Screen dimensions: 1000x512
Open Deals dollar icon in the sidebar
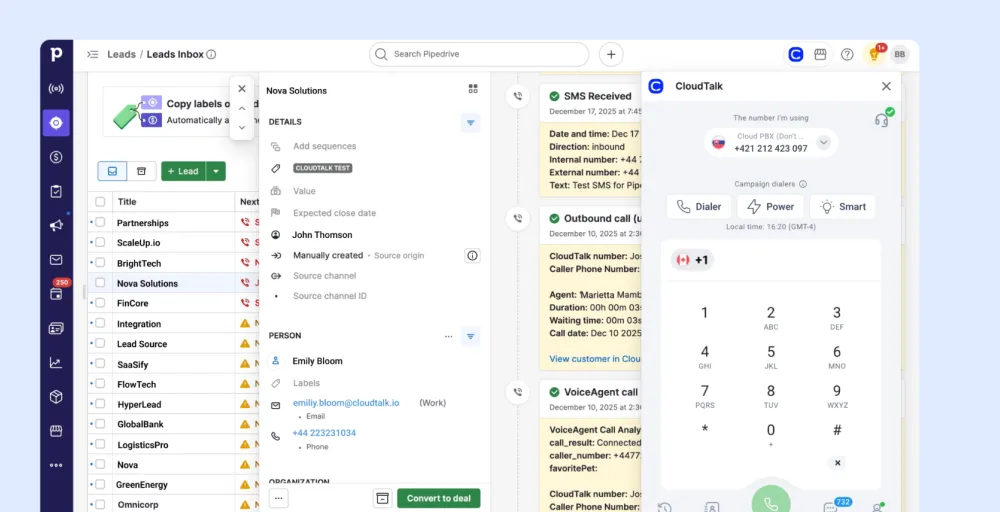(56, 157)
